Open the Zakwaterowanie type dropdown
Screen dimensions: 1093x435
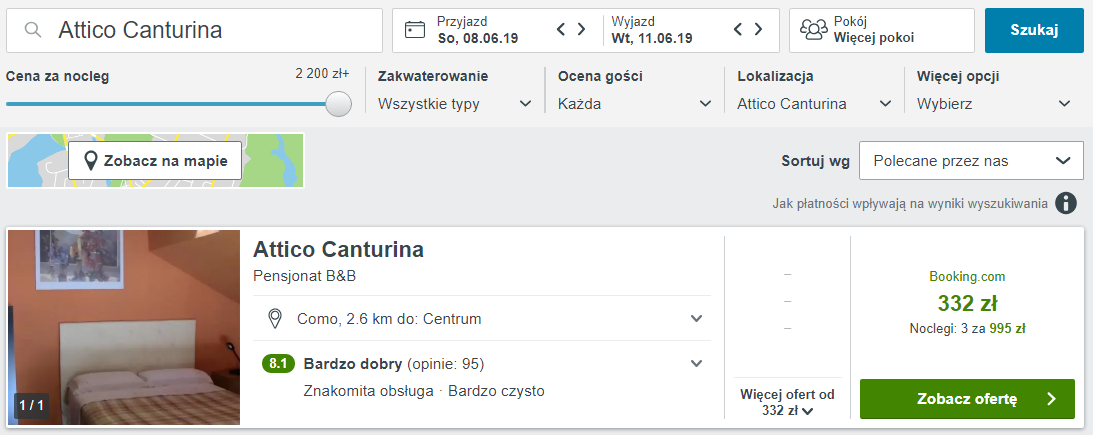point(455,104)
